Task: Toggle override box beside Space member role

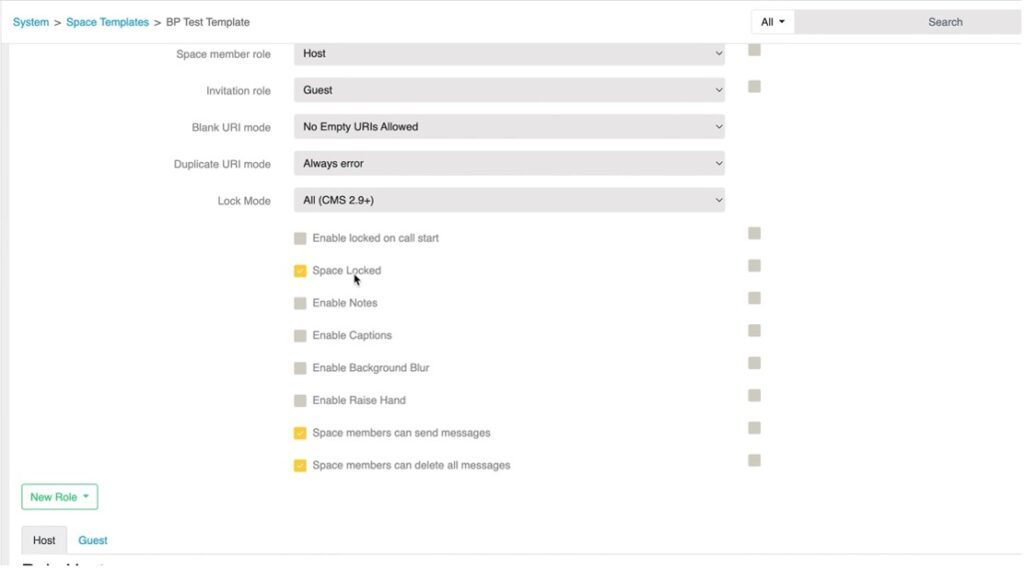Action: (x=754, y=50)
